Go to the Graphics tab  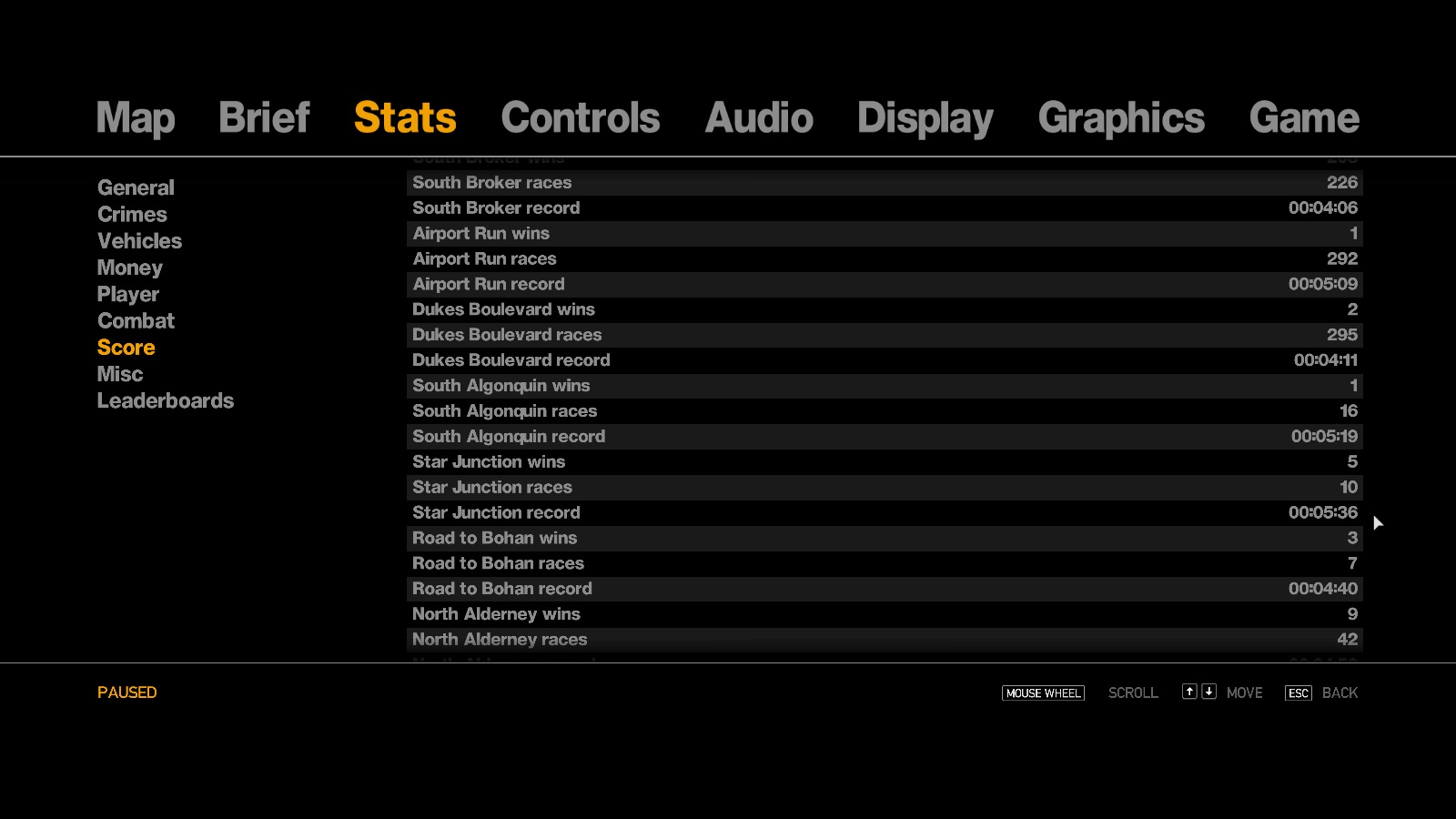pos(1121,118)
